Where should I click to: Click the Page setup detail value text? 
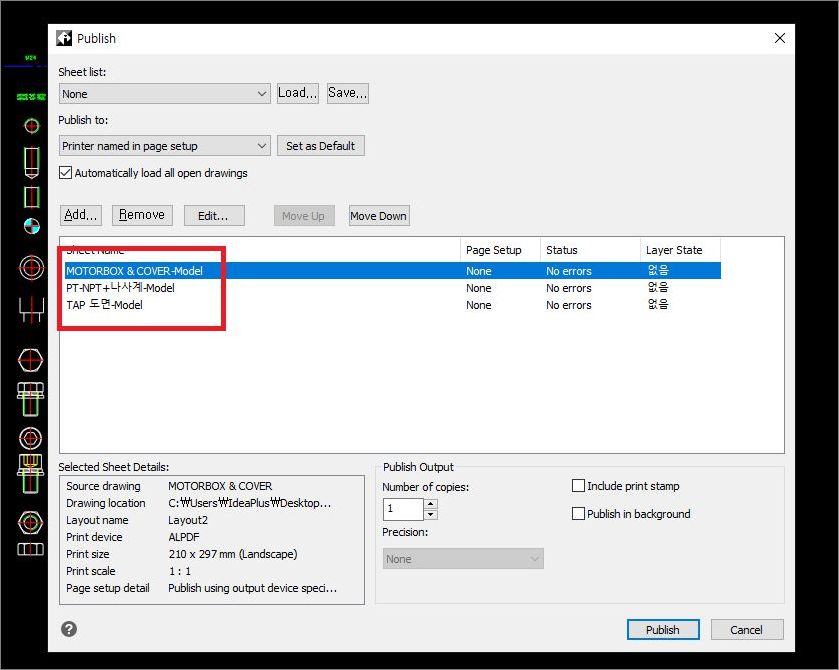(x=253, y=588)
